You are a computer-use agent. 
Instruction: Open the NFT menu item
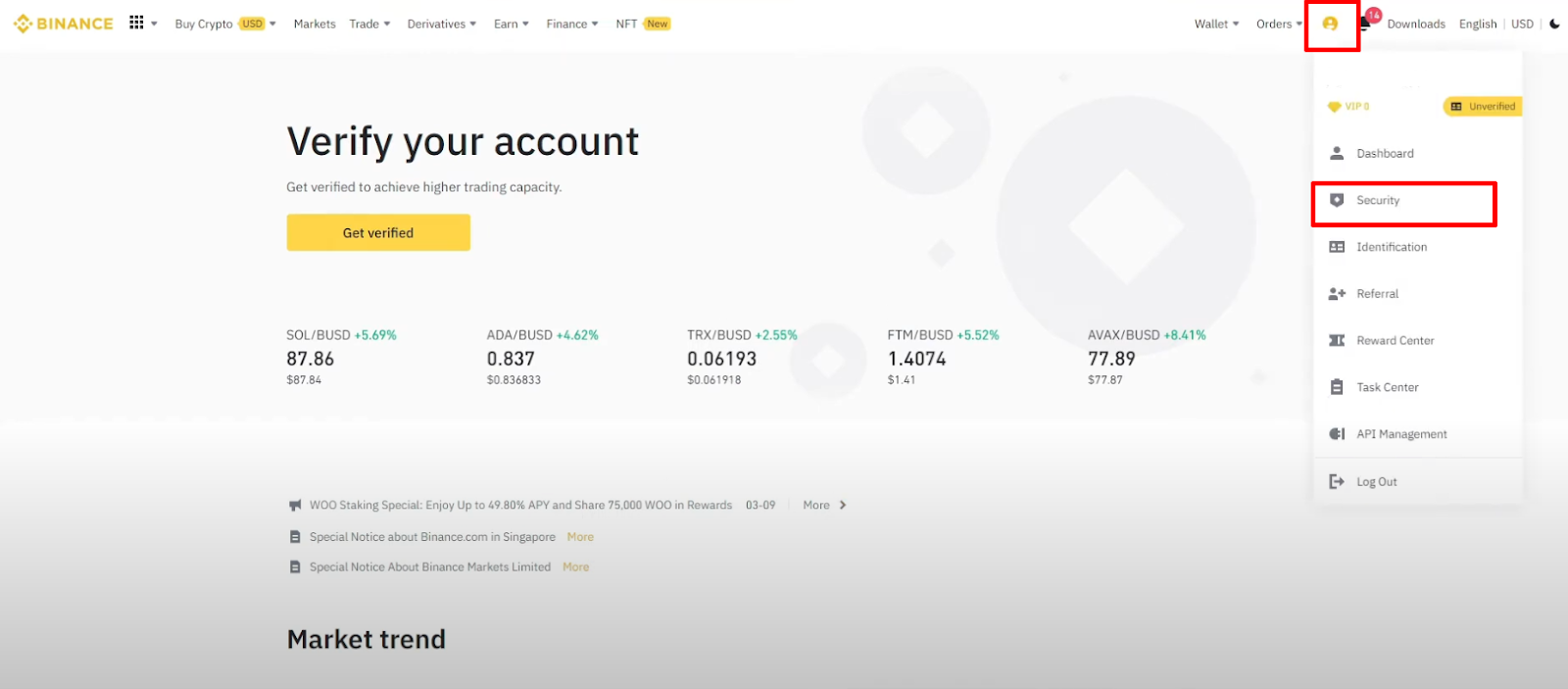click(x=626, y=24)
